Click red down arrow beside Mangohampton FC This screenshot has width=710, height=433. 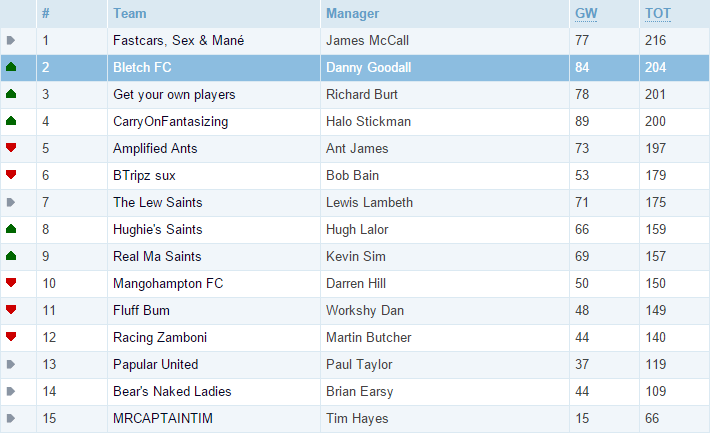(x=11, y=282)
